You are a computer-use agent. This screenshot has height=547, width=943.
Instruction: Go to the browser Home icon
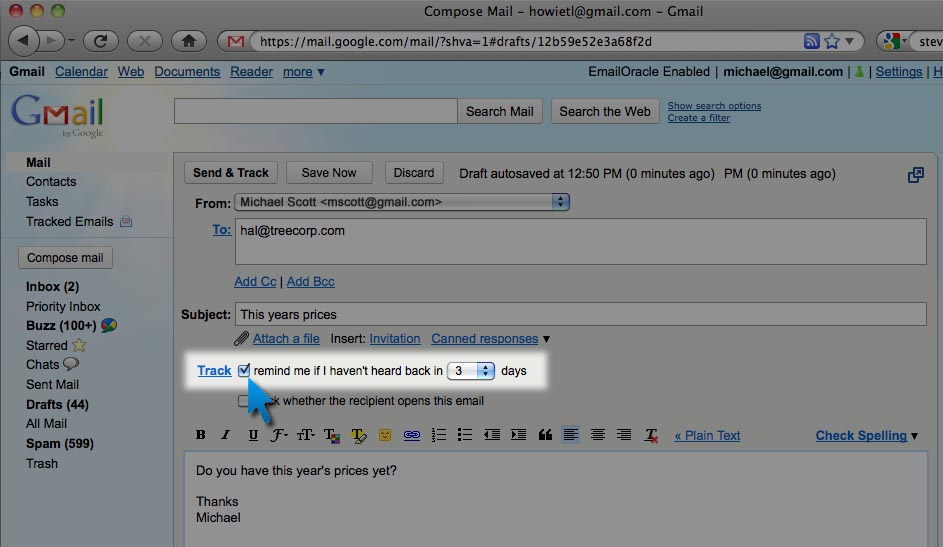[x=189, y=41]
